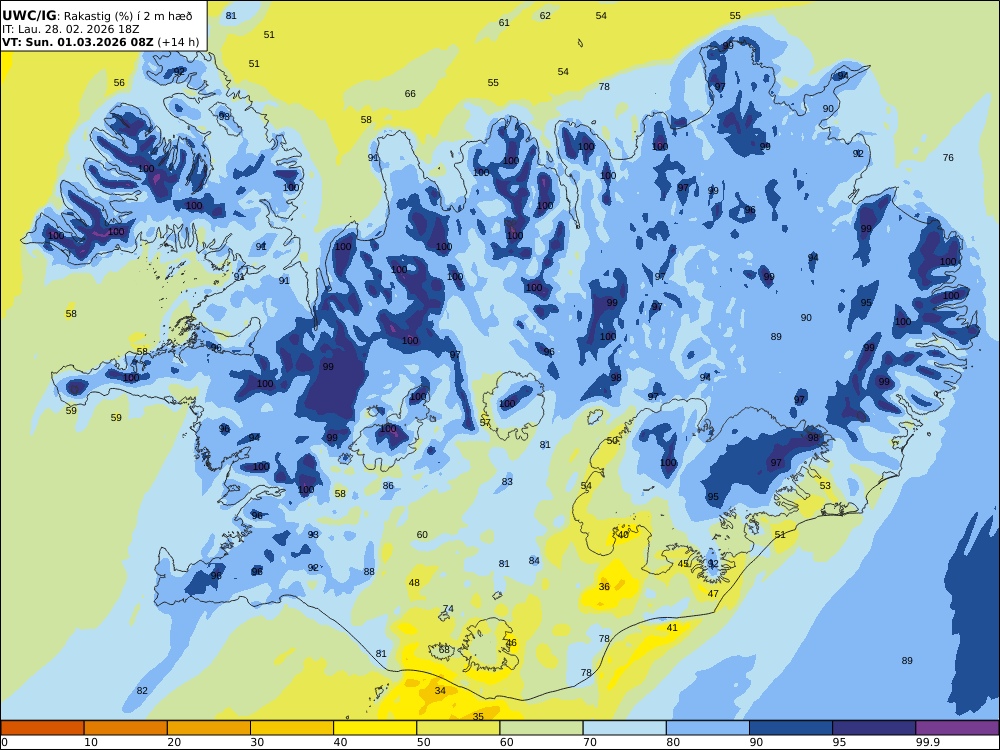
Task: Click the 90–95 dark blue legend swatch
Action: tap(791, 728)
